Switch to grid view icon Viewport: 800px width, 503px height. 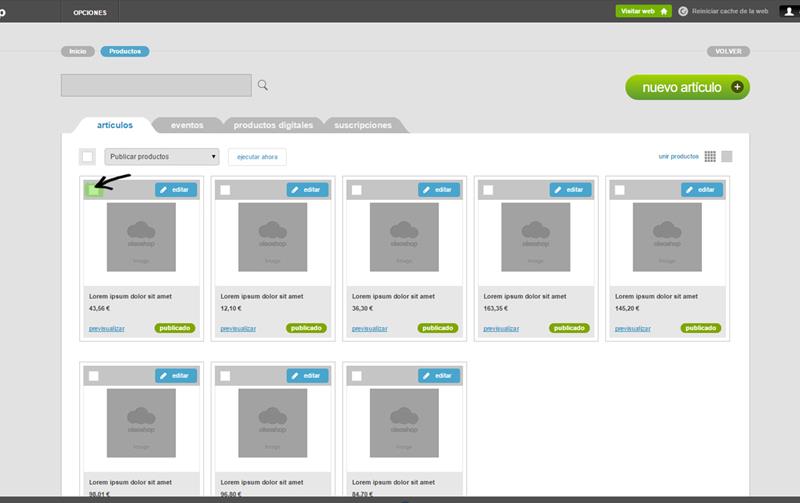[x=710, y=156]
